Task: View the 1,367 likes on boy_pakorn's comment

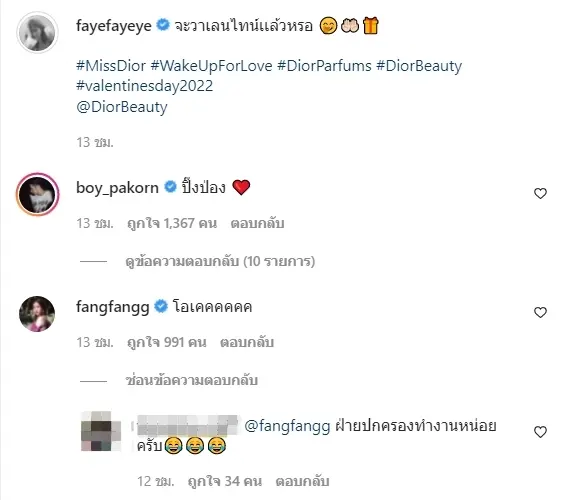Action: pos(172,223)
